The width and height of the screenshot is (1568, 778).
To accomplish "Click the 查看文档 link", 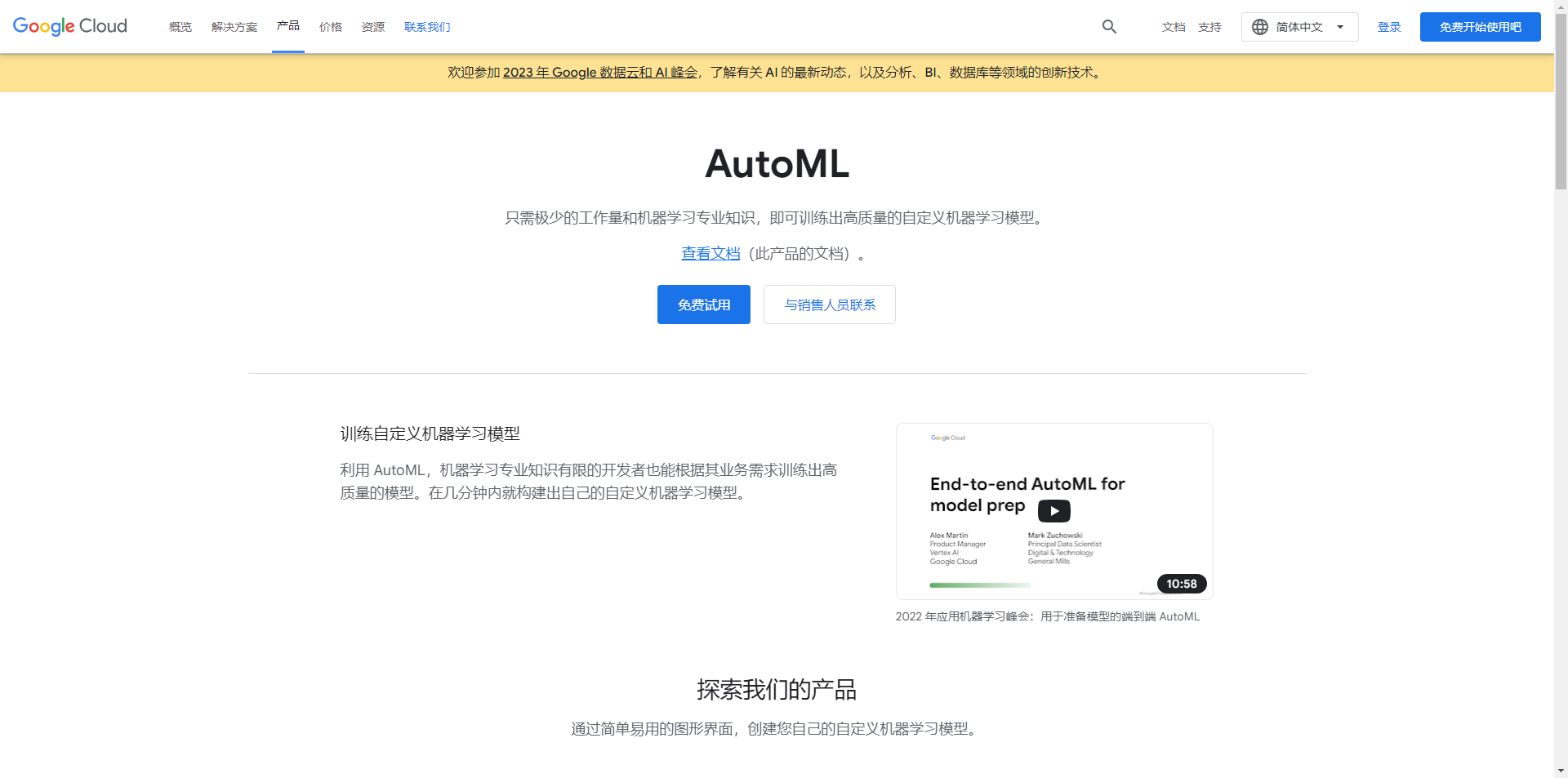I will point(710,254).
